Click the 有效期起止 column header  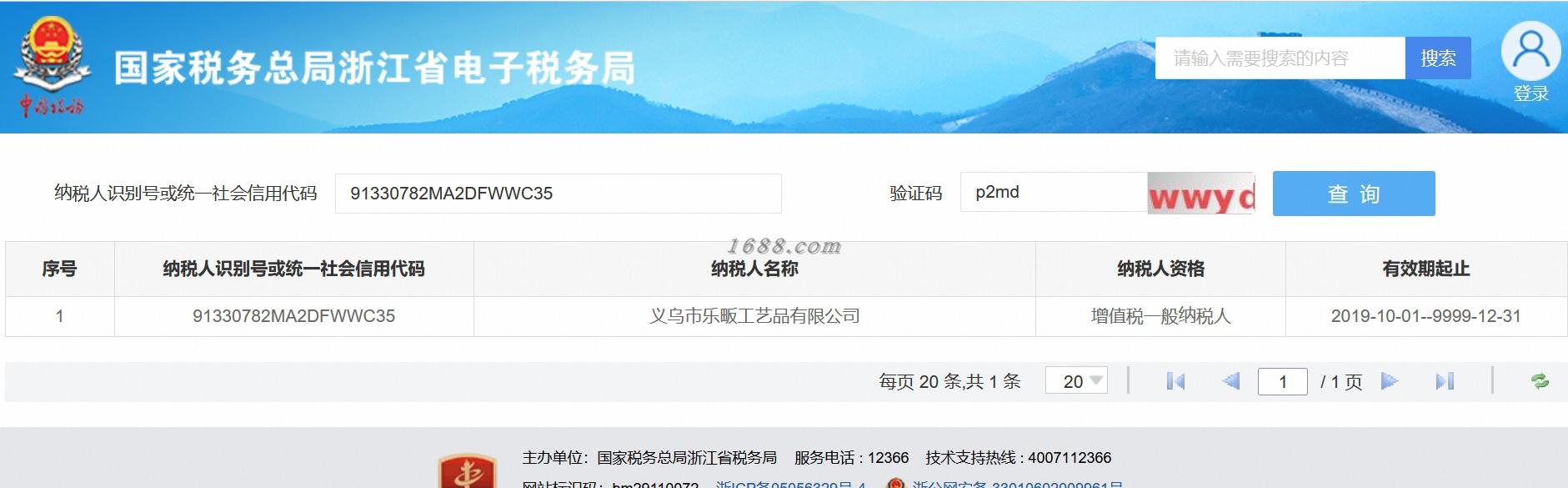point(1426,269)
